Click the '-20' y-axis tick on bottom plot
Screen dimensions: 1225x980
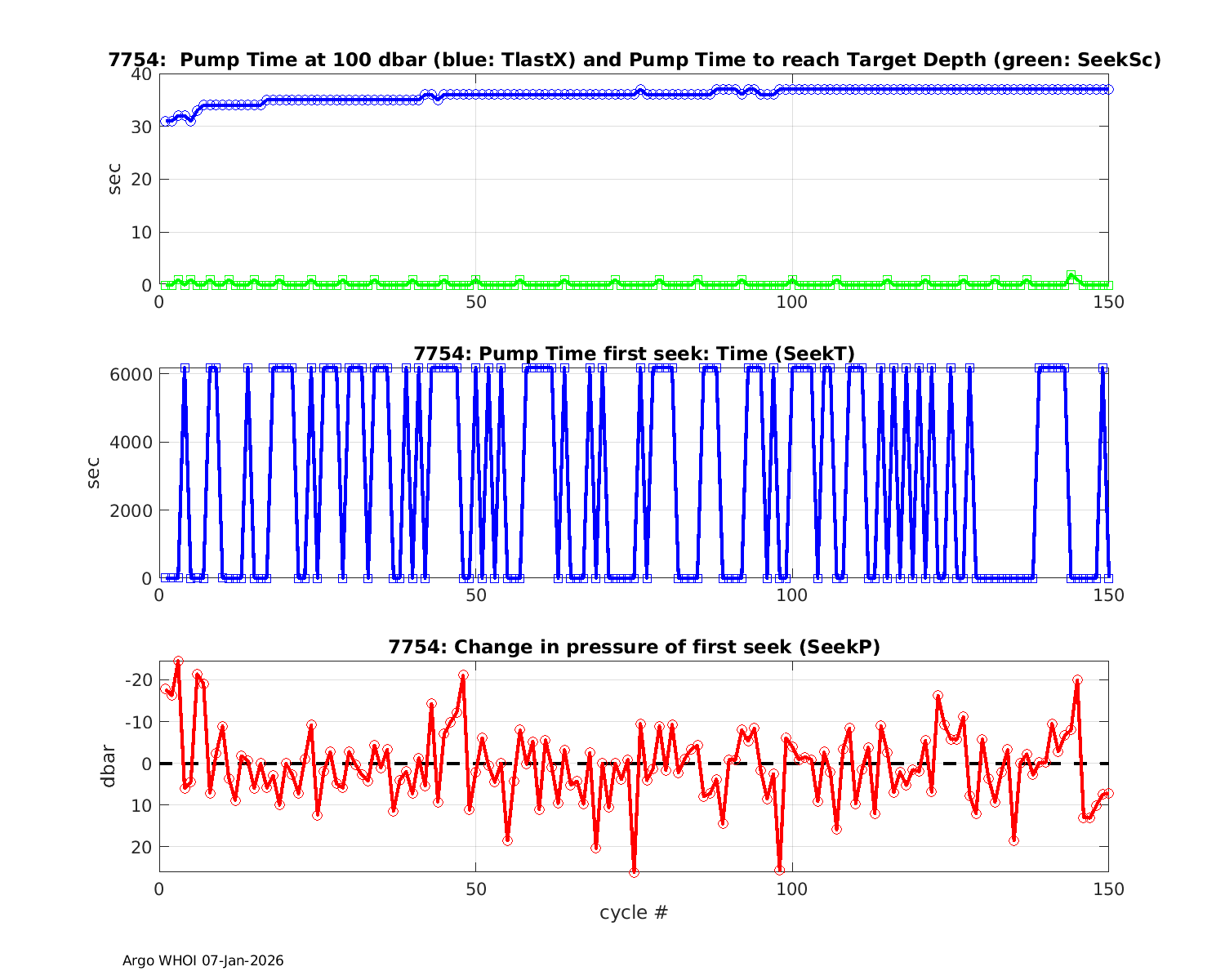139,680
